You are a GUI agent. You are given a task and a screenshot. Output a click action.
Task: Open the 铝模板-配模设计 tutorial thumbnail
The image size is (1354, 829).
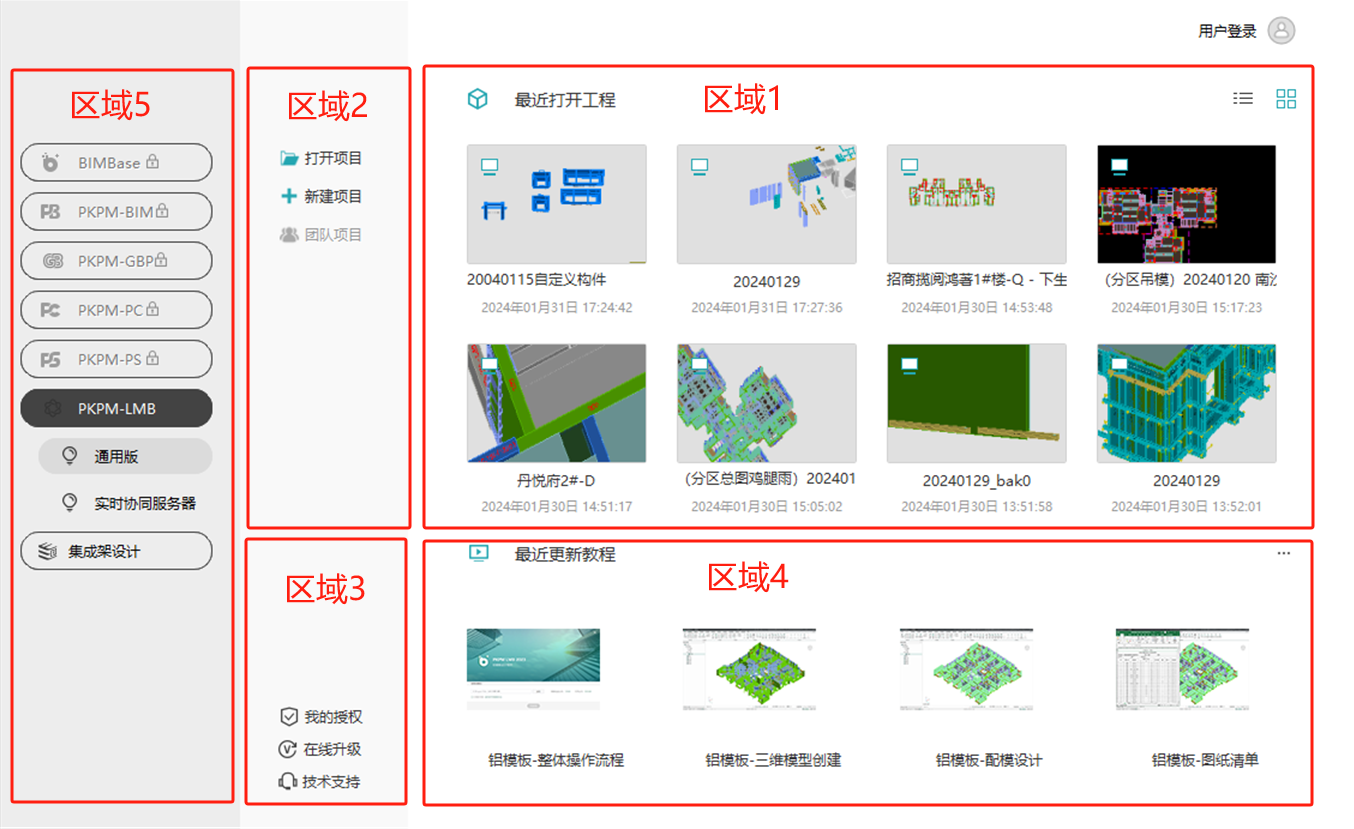[967, 669]
